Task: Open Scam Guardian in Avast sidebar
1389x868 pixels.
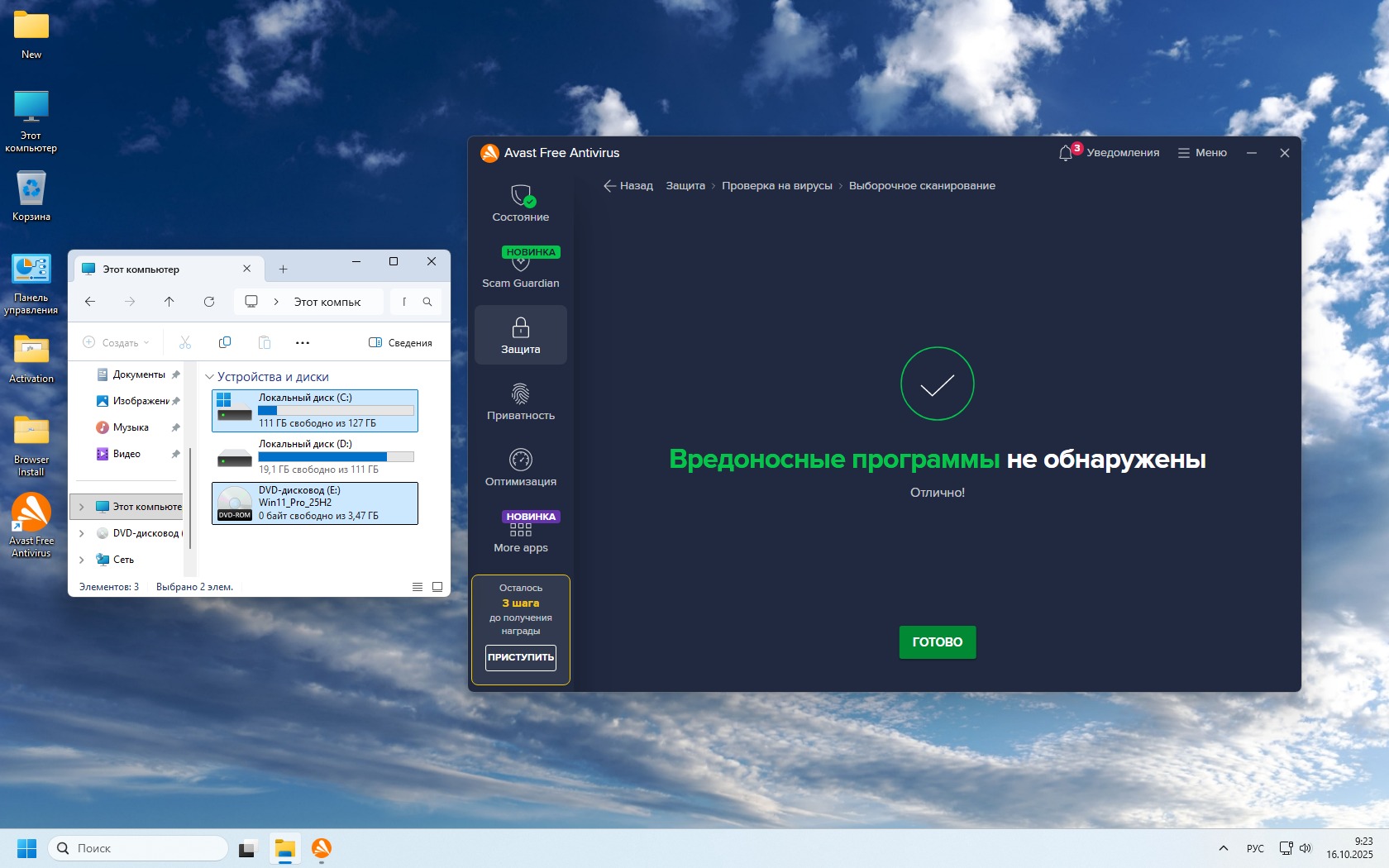Action: [x=521, y=265]
